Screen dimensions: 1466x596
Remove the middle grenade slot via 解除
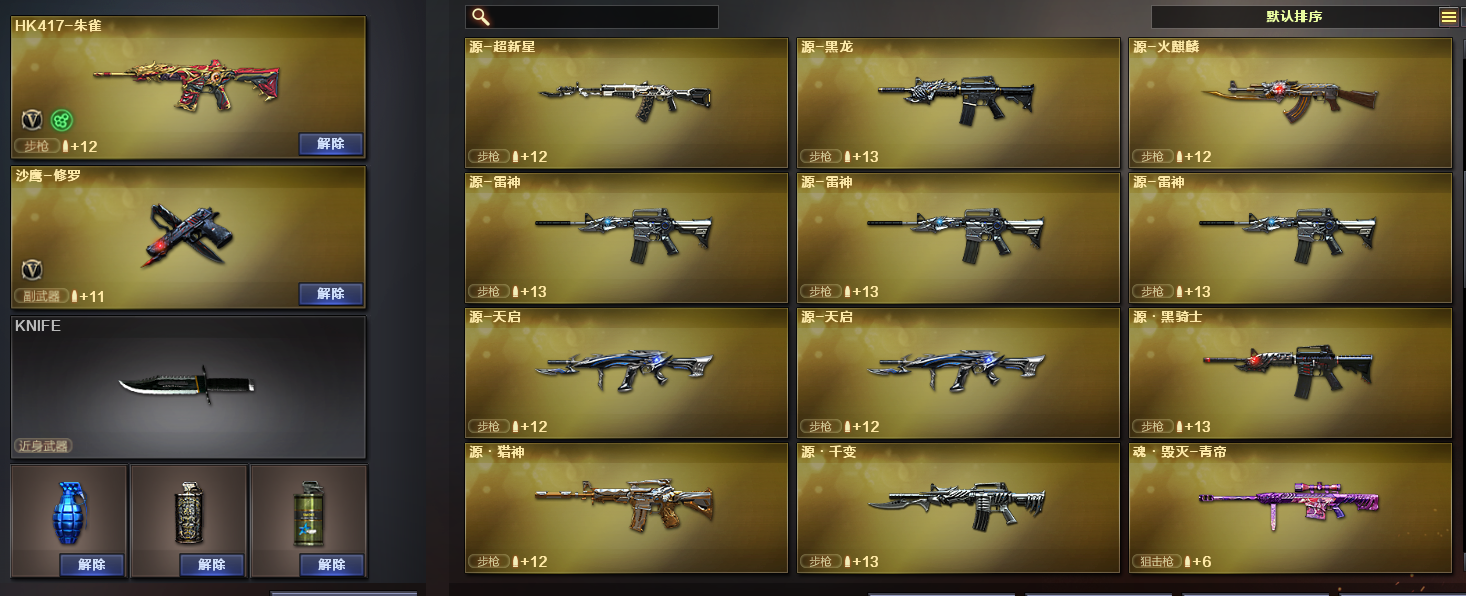coord(212,565)
